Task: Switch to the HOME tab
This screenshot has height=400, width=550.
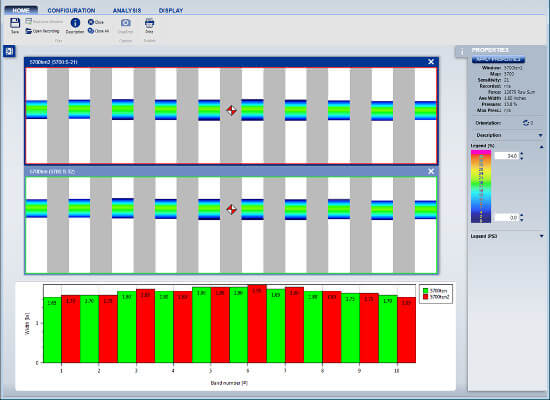Action: [21, 10]
